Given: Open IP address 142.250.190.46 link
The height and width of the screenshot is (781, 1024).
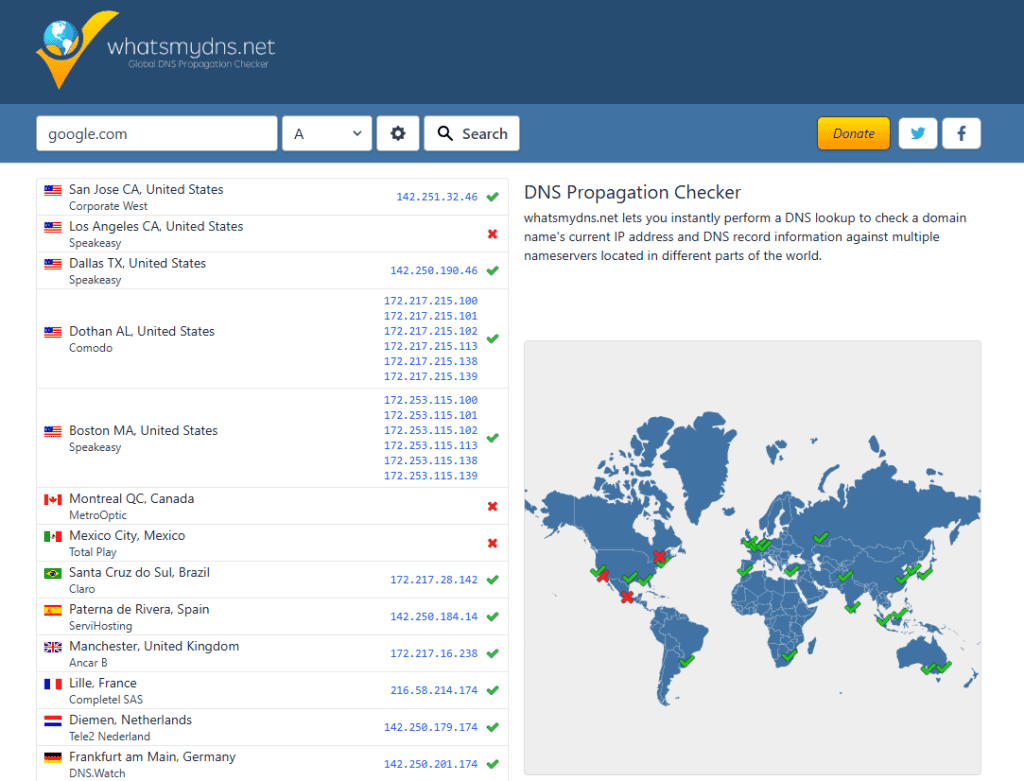Looking at the screenshot, I should coord(434,270).
